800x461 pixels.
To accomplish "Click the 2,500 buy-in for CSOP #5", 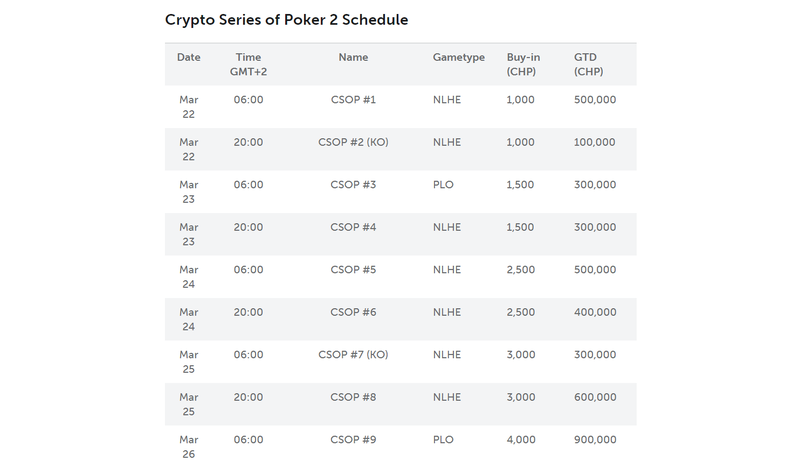I will (520, 270).
